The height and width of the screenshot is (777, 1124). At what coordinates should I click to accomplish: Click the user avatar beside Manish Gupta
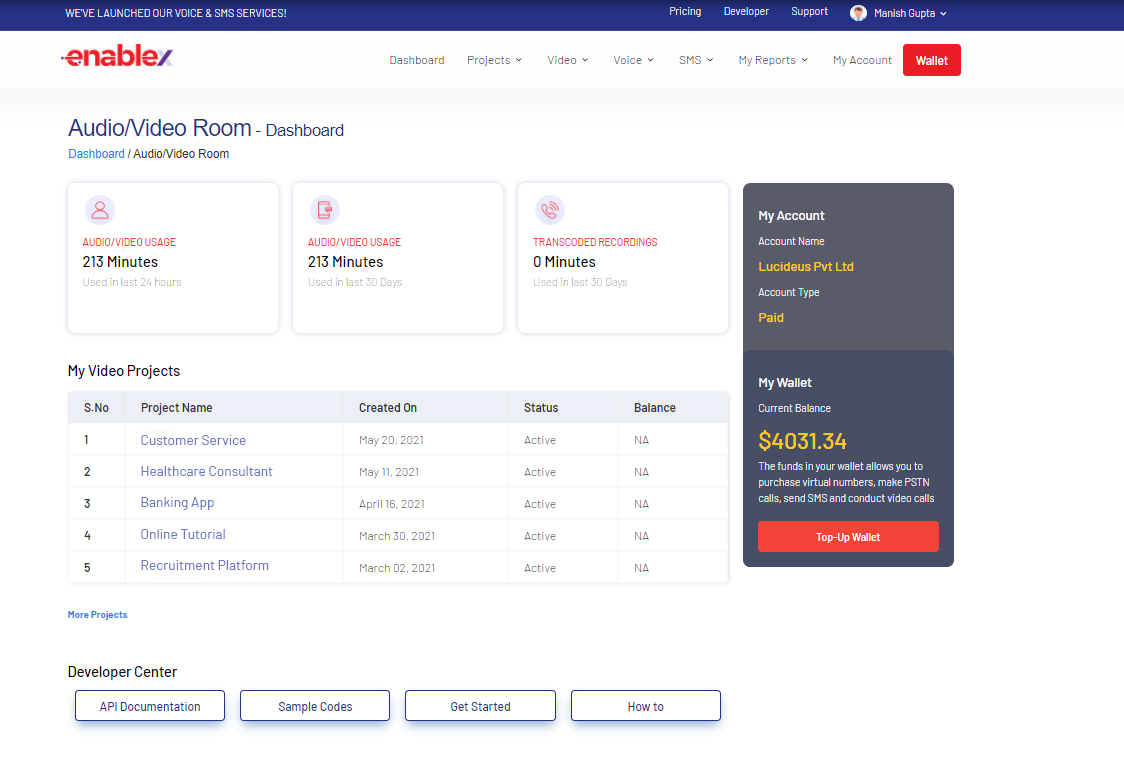858,13
